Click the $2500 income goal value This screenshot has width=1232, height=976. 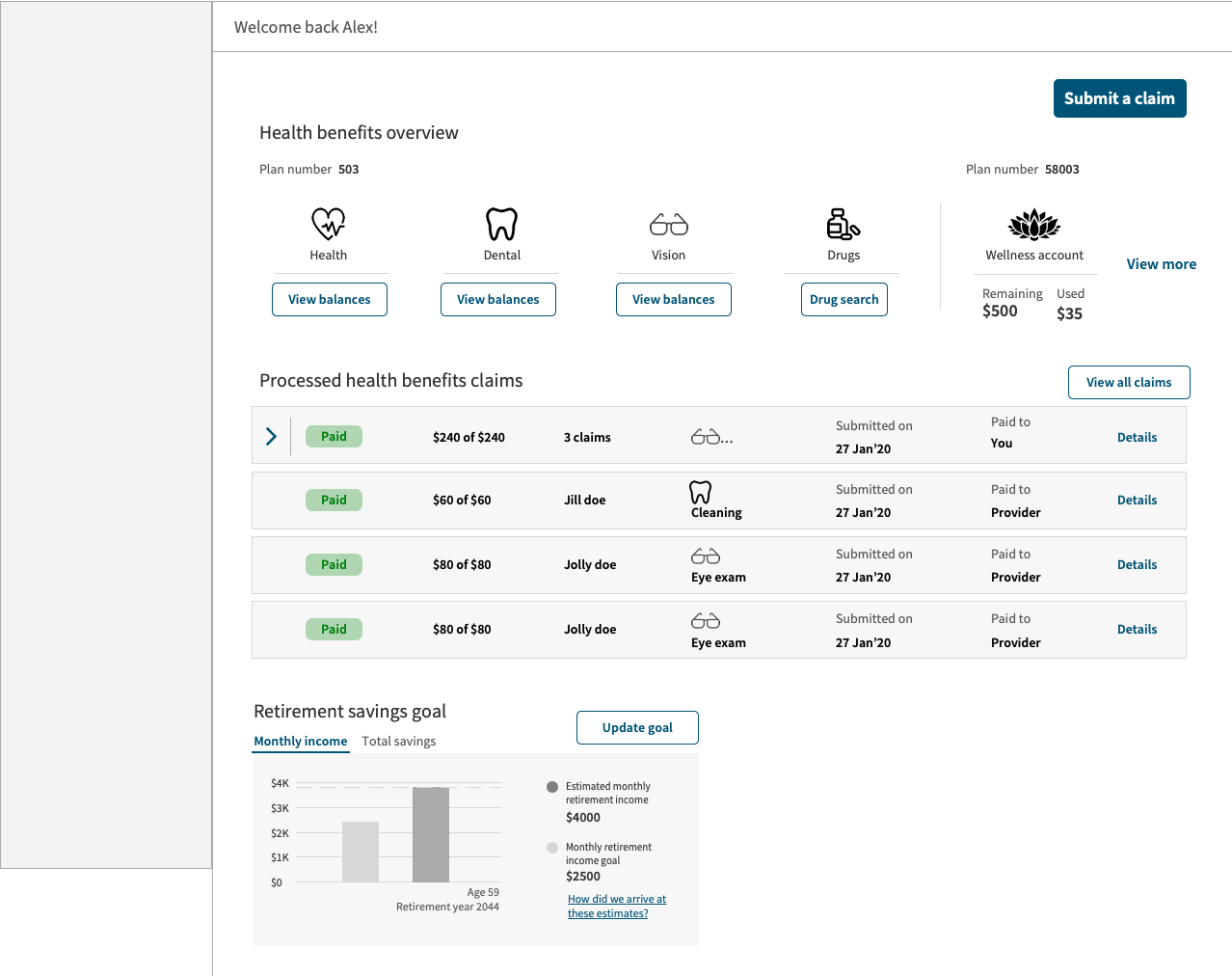click(x=583, y=877)
